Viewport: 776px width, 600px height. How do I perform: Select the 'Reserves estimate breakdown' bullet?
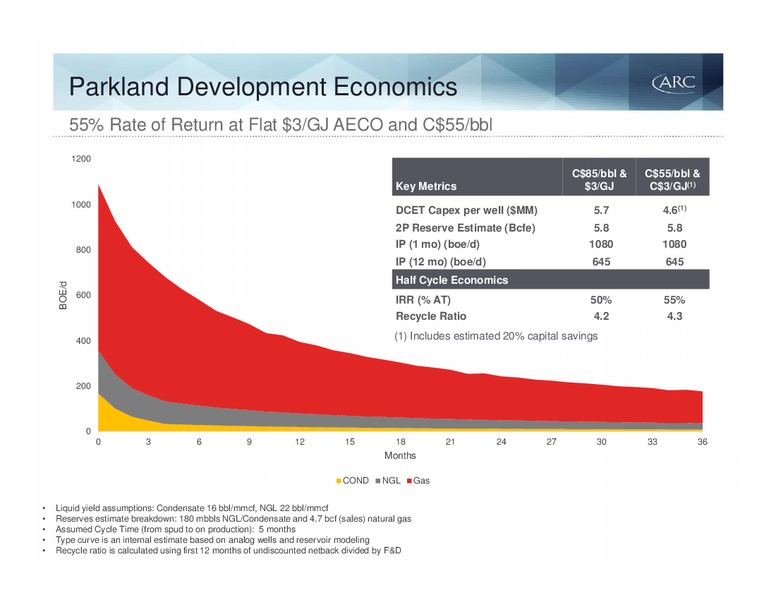click(233, 519)
